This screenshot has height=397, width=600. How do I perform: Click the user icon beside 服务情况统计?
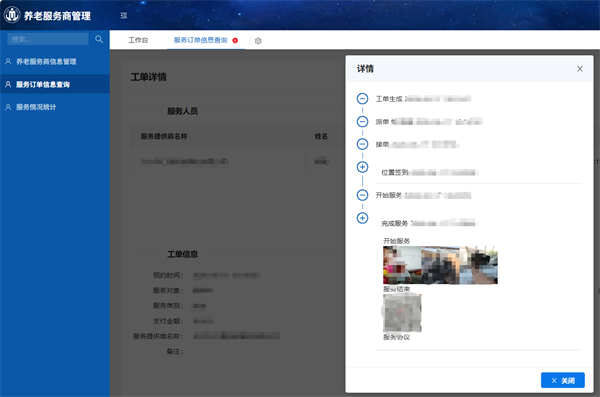point(8,107)
